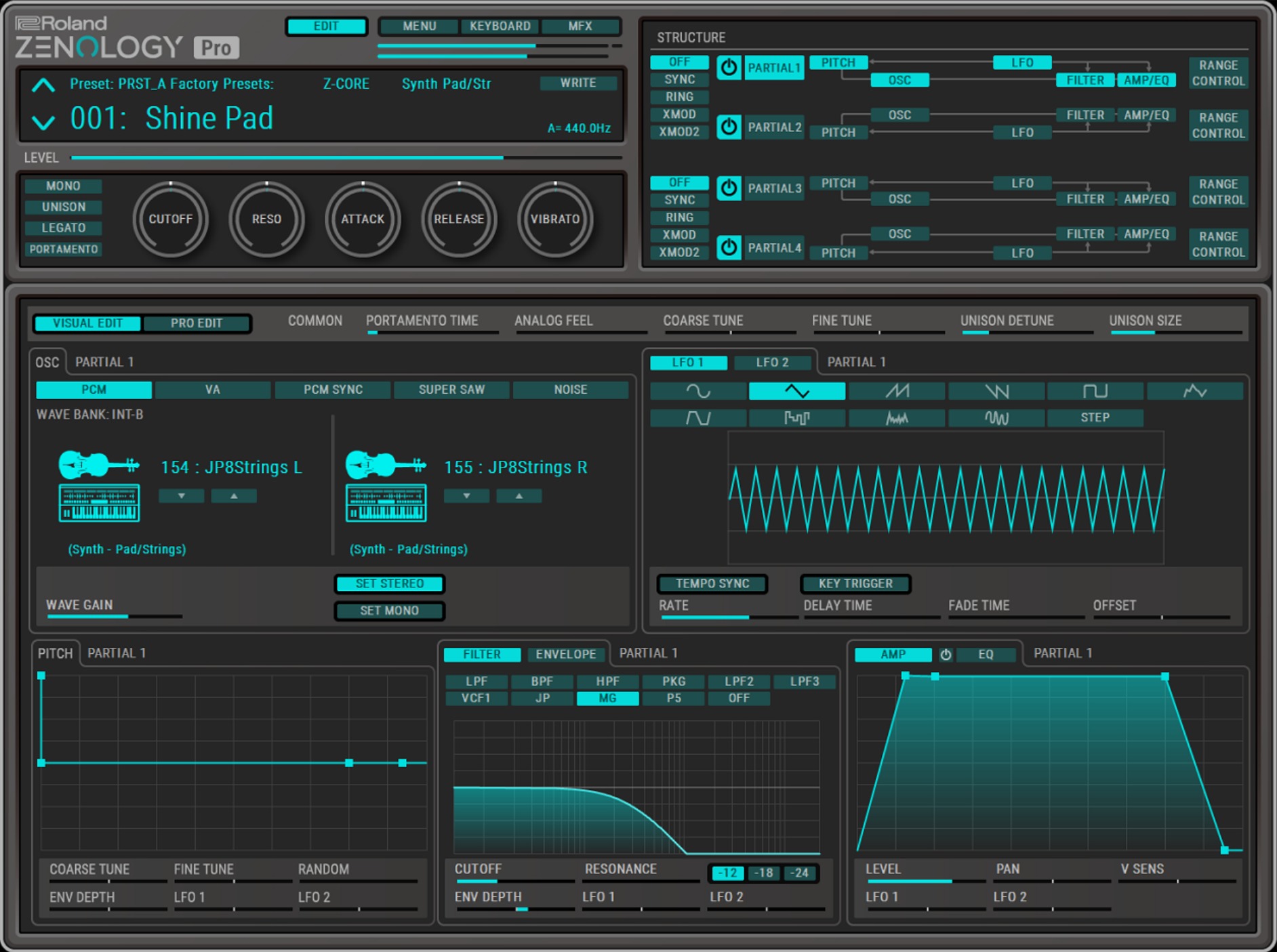
Task: Click the keyboard icon under JP8Strings R
Action: pyautogui.click(x=386, y=503)
